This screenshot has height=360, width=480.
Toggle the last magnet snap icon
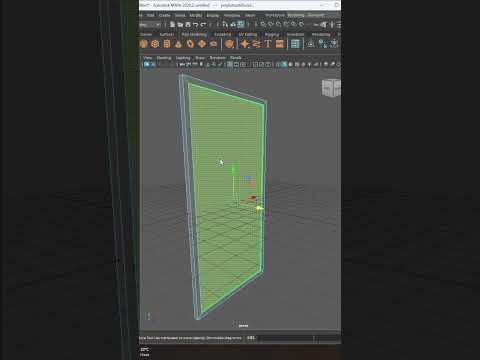click(x=301, y=24)
